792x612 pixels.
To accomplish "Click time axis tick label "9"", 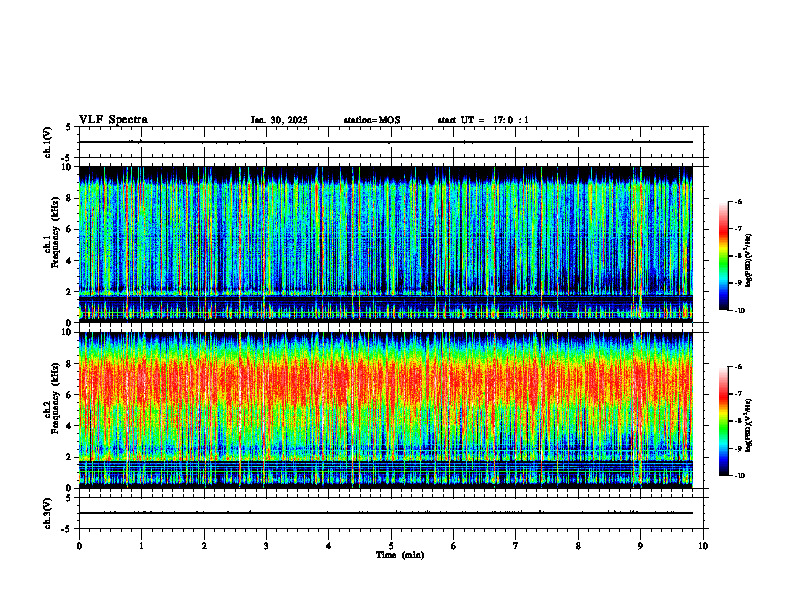I will pyautogui.click(x=640, y=546).
